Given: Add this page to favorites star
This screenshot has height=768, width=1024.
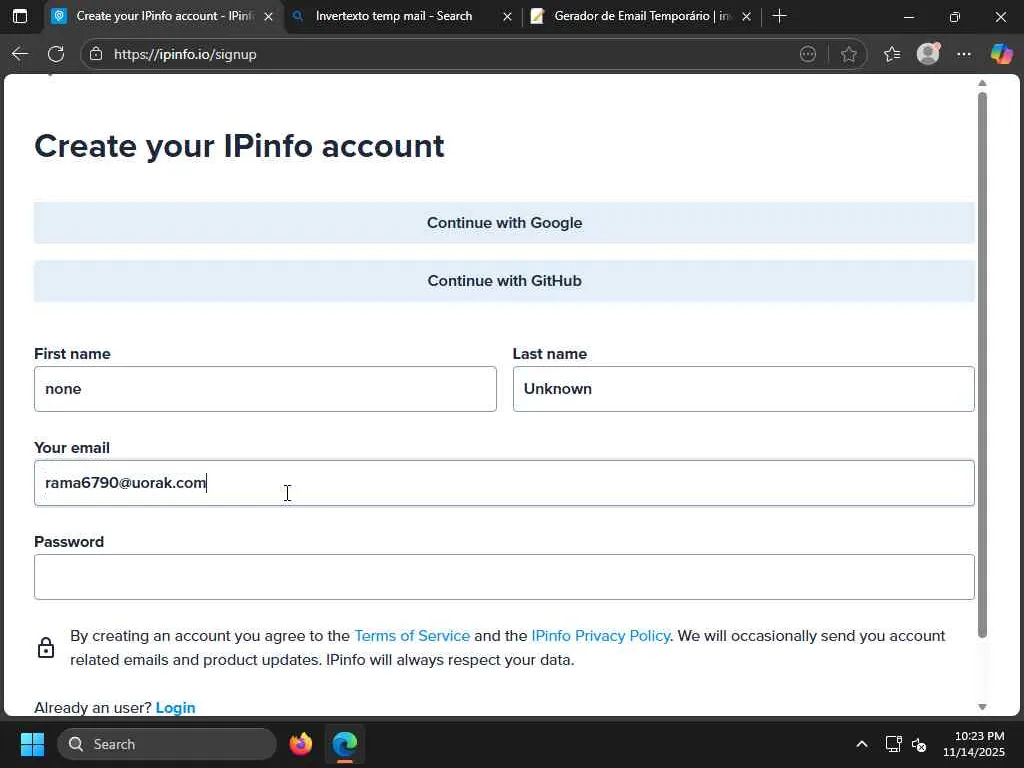Looking at the screenshot, I should click(x=848, y=54).
